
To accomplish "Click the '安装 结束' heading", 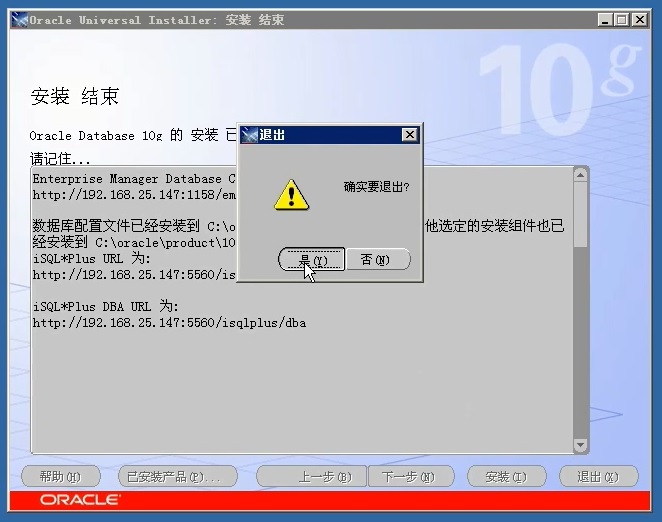I will [75, 96].
